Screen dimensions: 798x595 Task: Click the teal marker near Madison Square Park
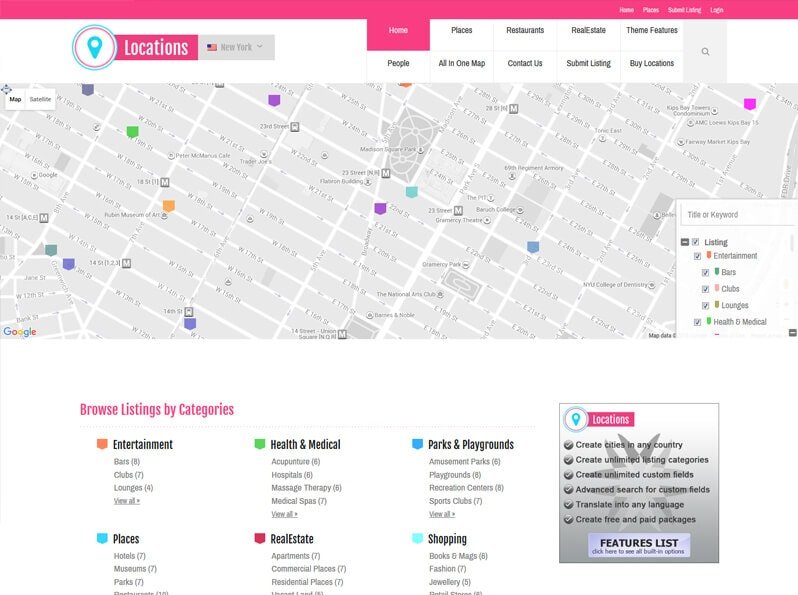pos(412,192)
